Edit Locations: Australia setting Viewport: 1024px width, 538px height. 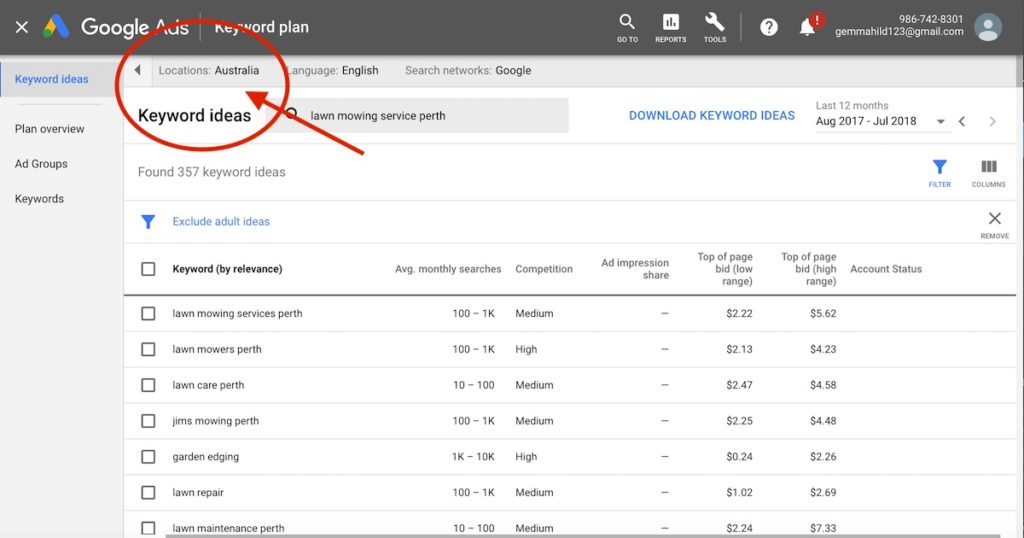point(208,71)
